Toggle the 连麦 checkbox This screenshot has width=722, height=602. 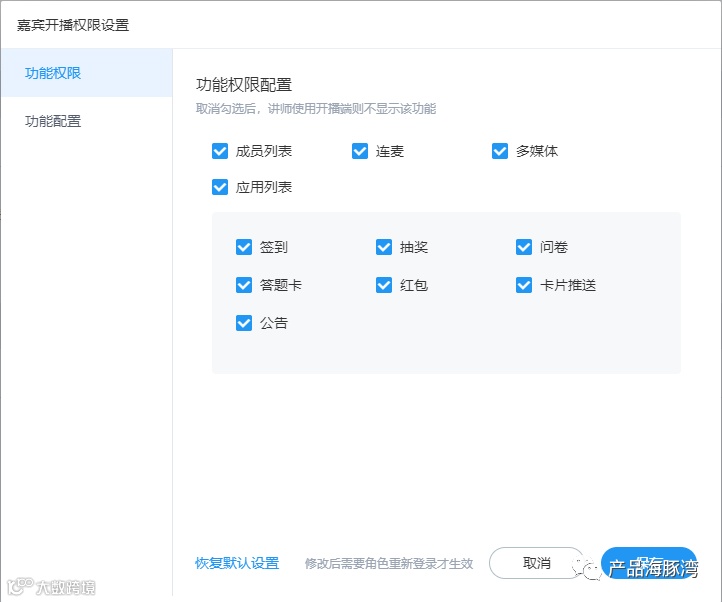[360, 151]
